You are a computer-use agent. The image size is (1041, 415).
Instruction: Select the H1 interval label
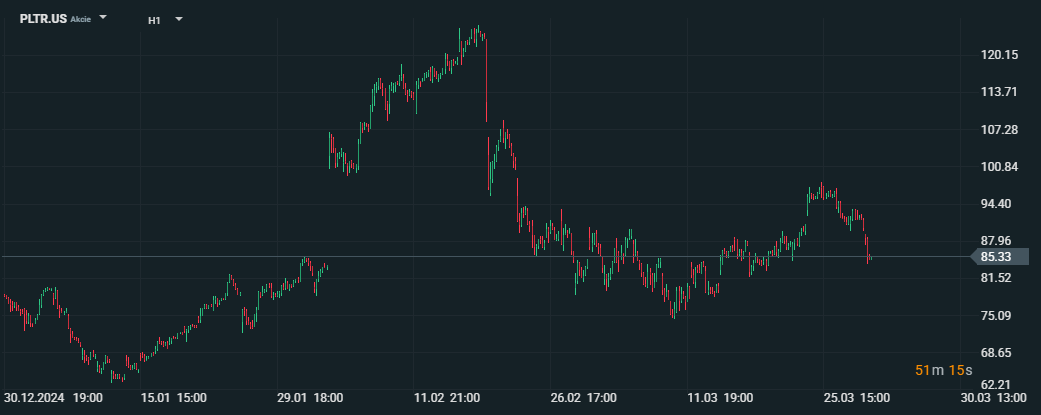(154, 20)
